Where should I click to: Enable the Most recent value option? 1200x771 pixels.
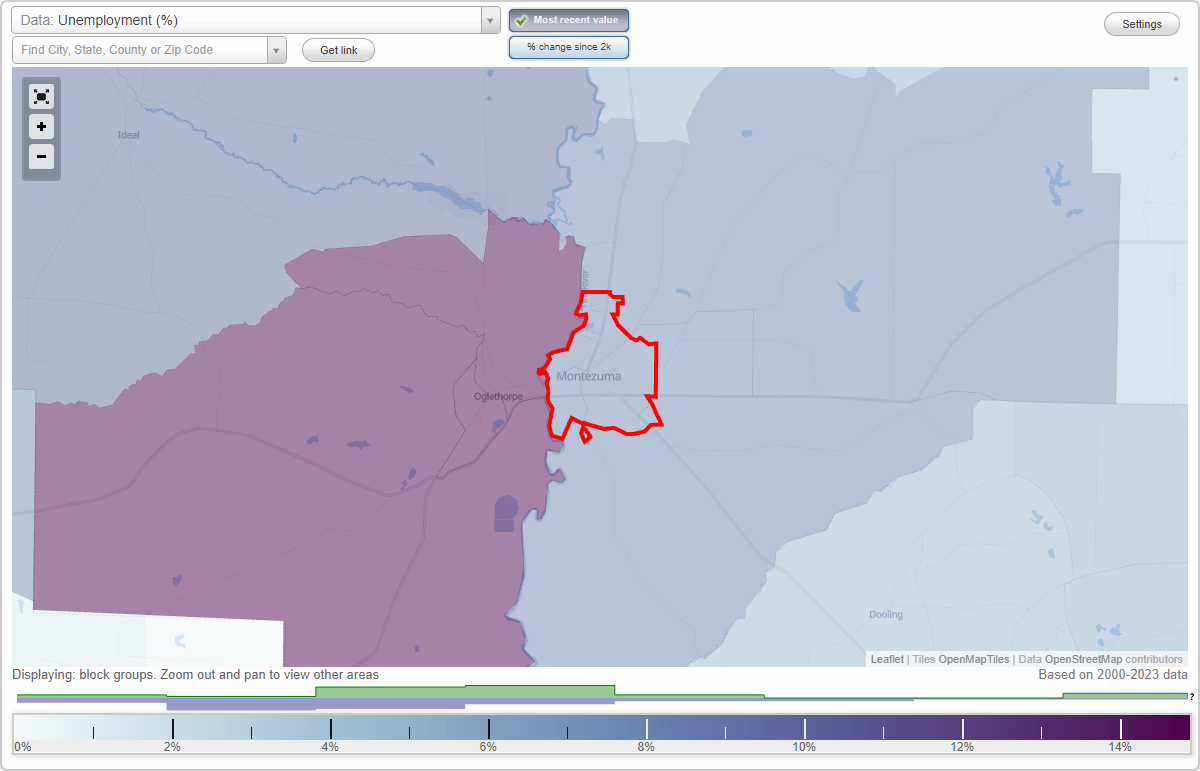(x=568, y=19)
